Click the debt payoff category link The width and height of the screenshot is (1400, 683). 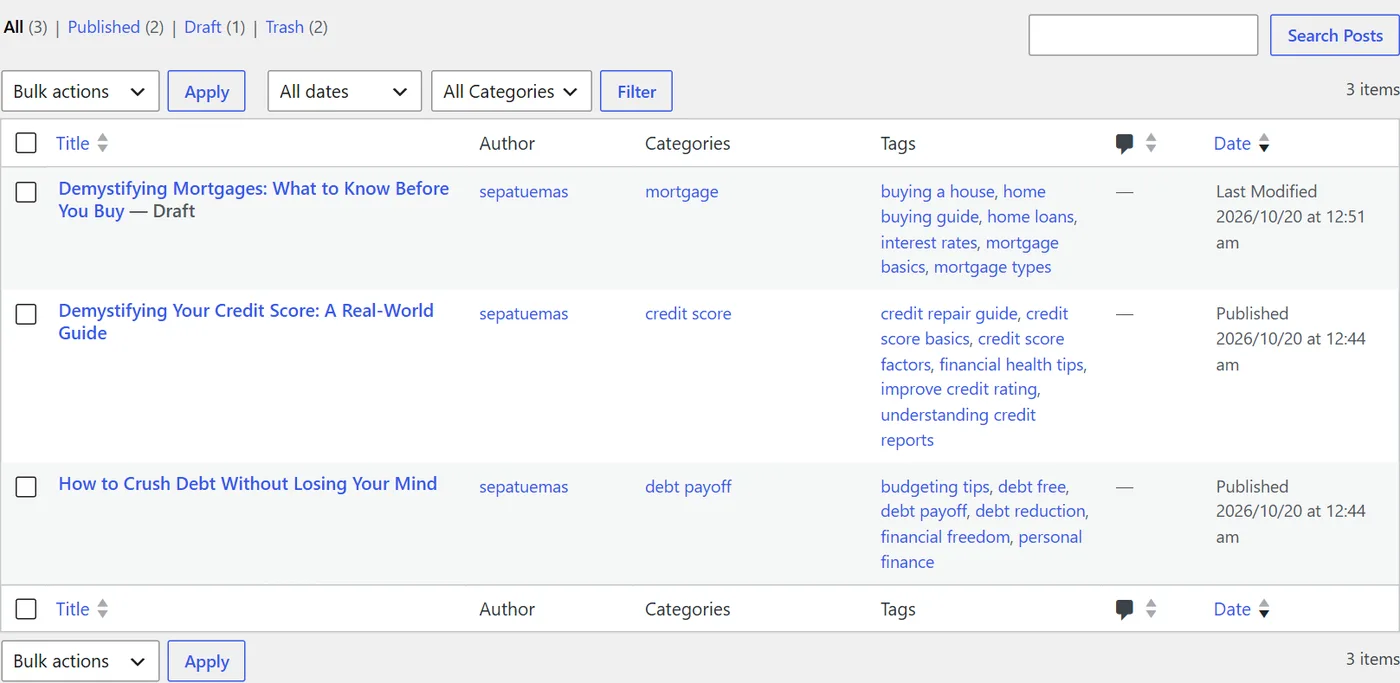(688, 487)
